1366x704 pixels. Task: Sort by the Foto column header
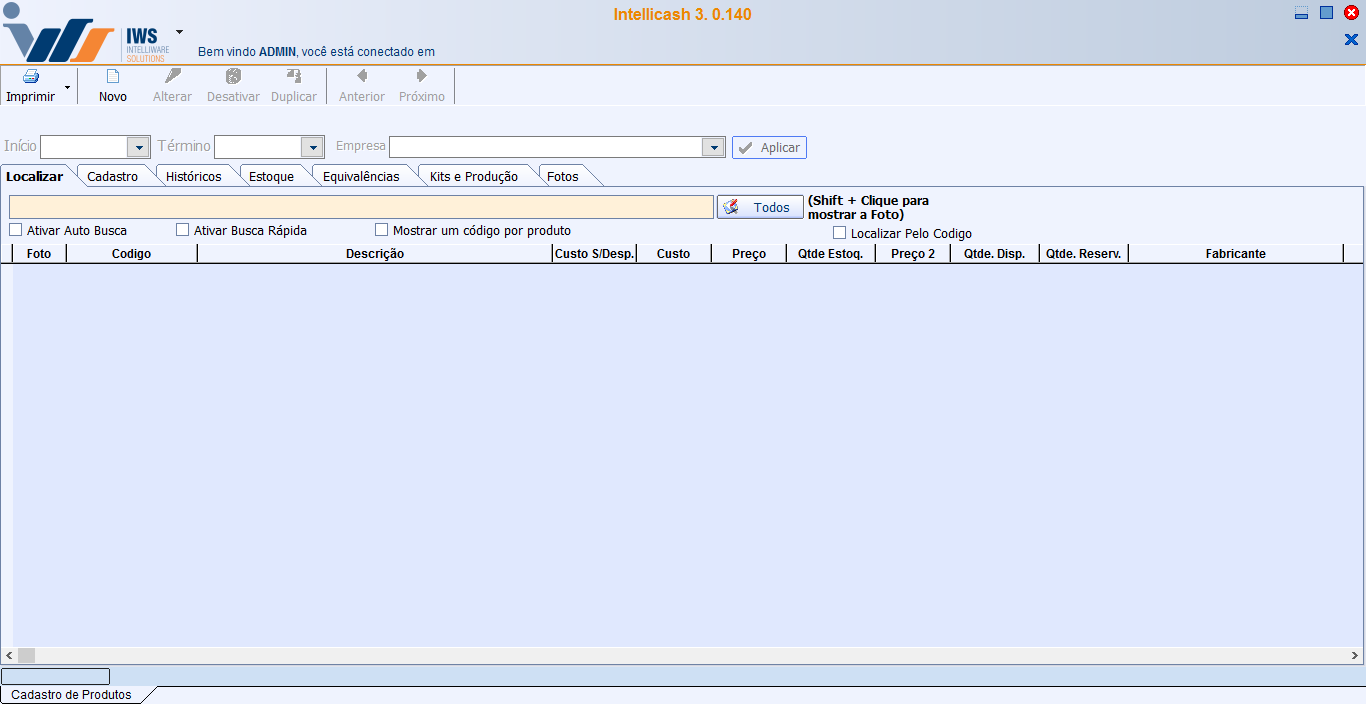pos(39,254)
